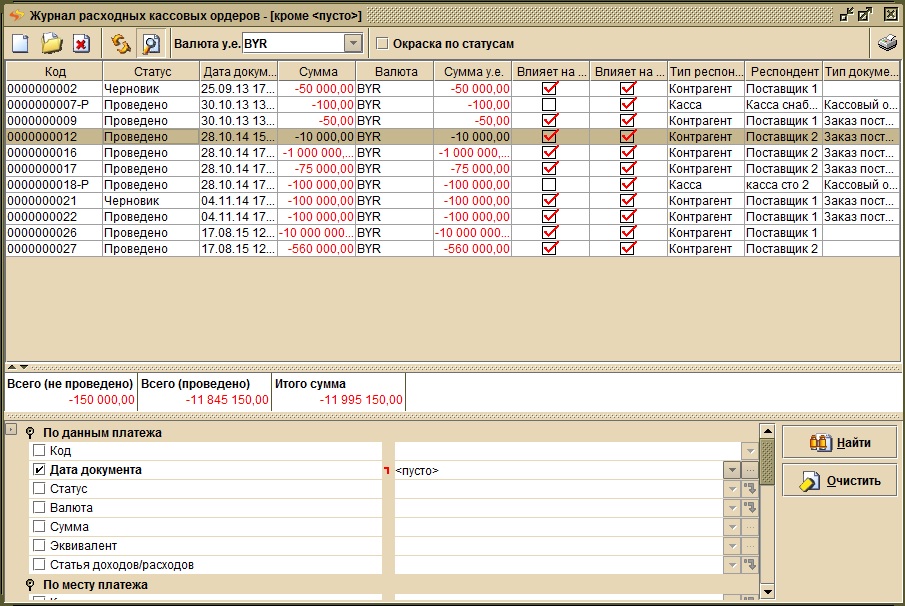
Task: Click ellipsis button for Сумма filter
Action: (x=750, y=527)
